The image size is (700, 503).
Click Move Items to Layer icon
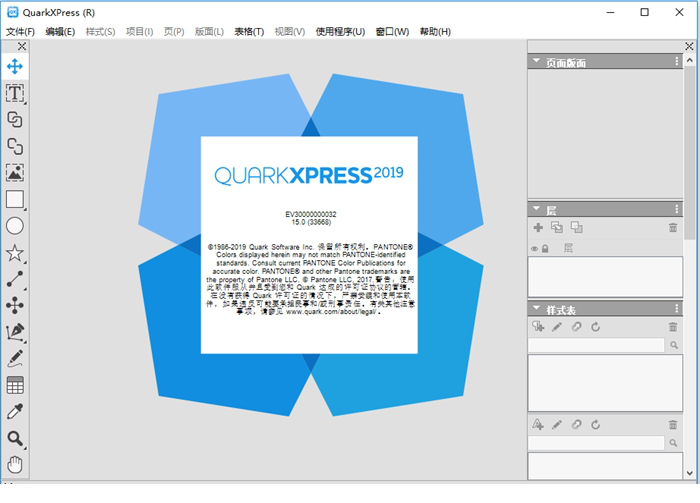pyautogui.click(x=576, y=228)
